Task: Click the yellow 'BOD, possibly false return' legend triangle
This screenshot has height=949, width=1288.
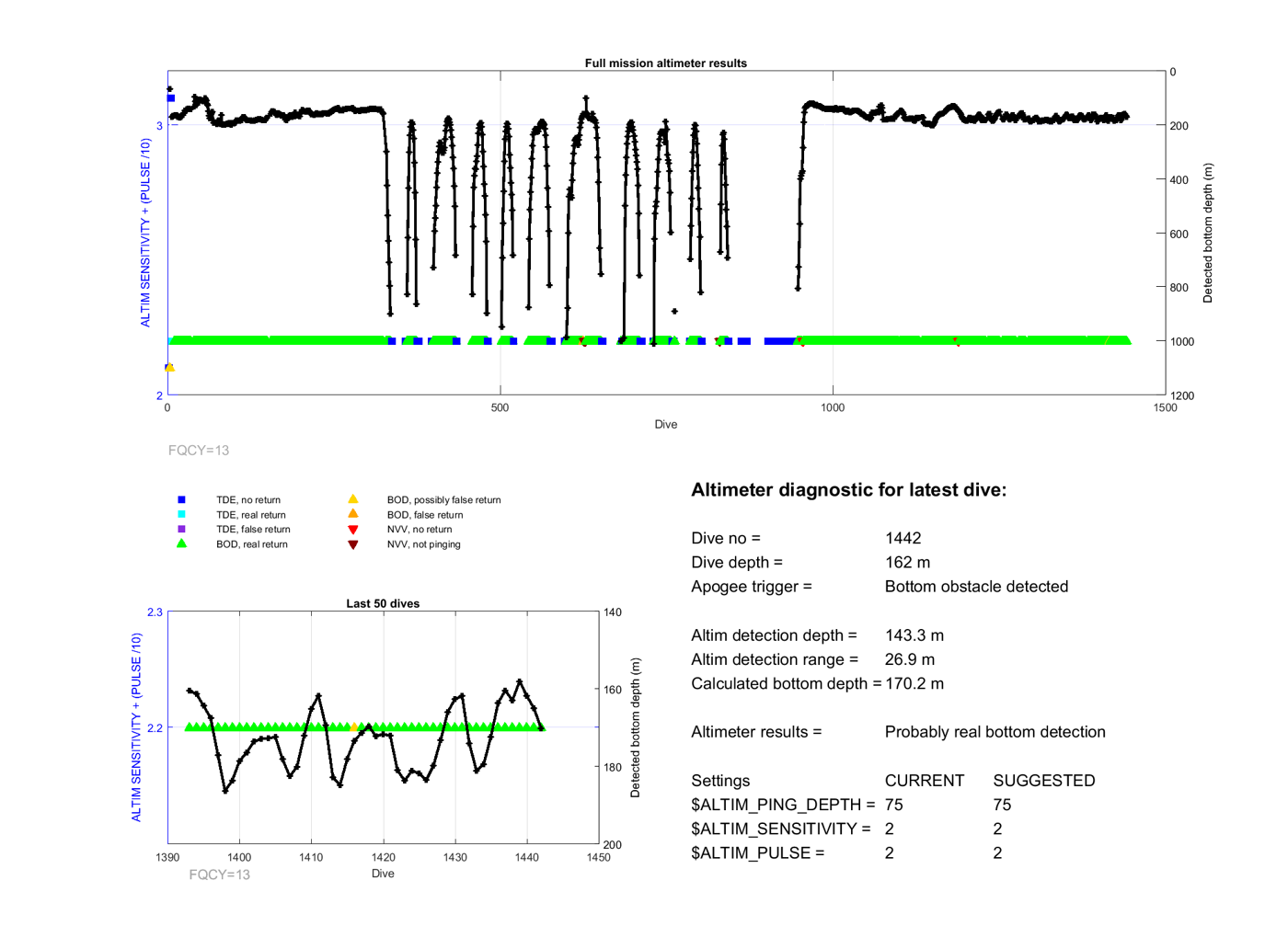Action: [x=352, y=499]
